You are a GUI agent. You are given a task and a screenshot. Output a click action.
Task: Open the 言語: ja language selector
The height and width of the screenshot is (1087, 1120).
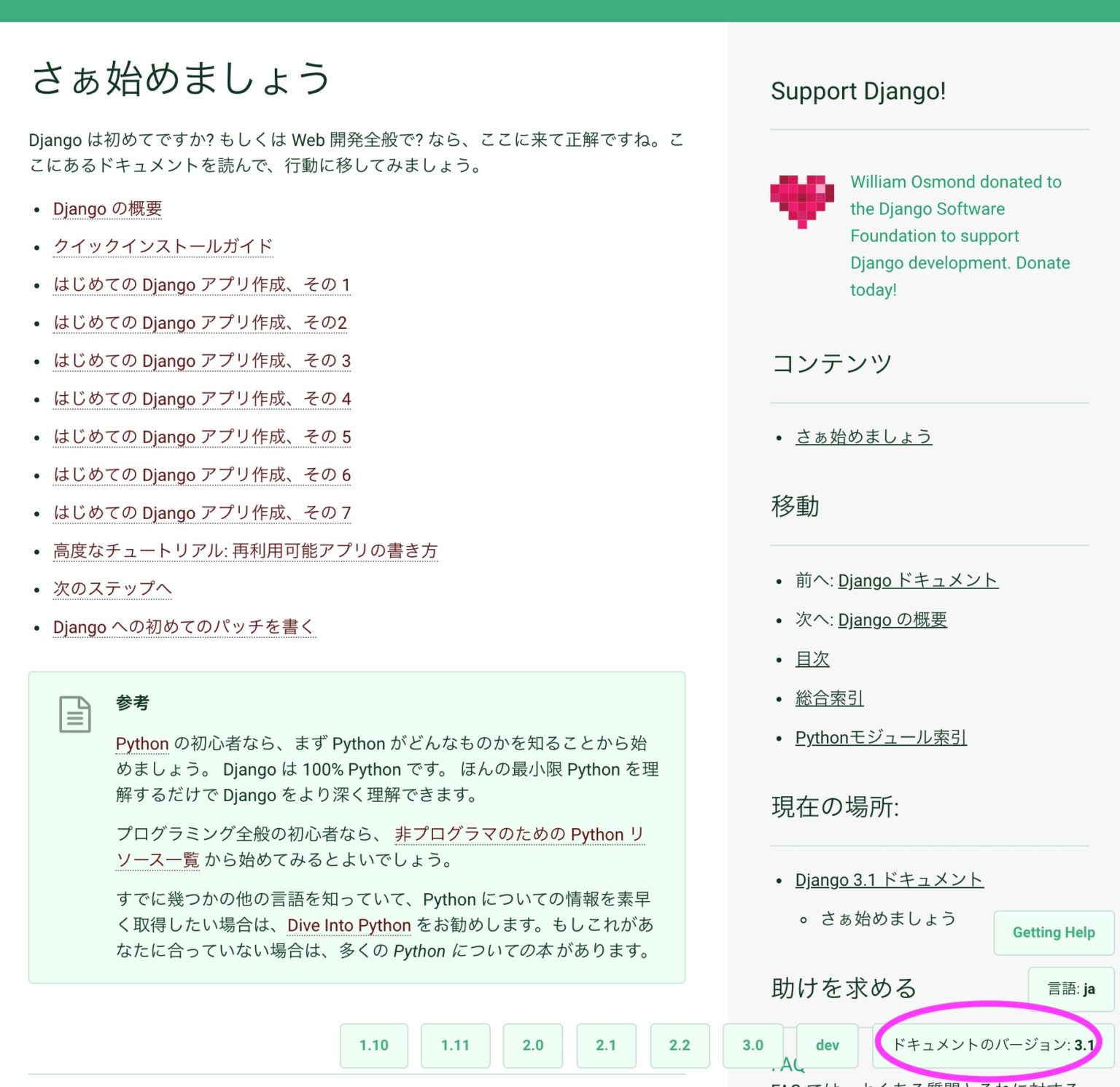1070,989
